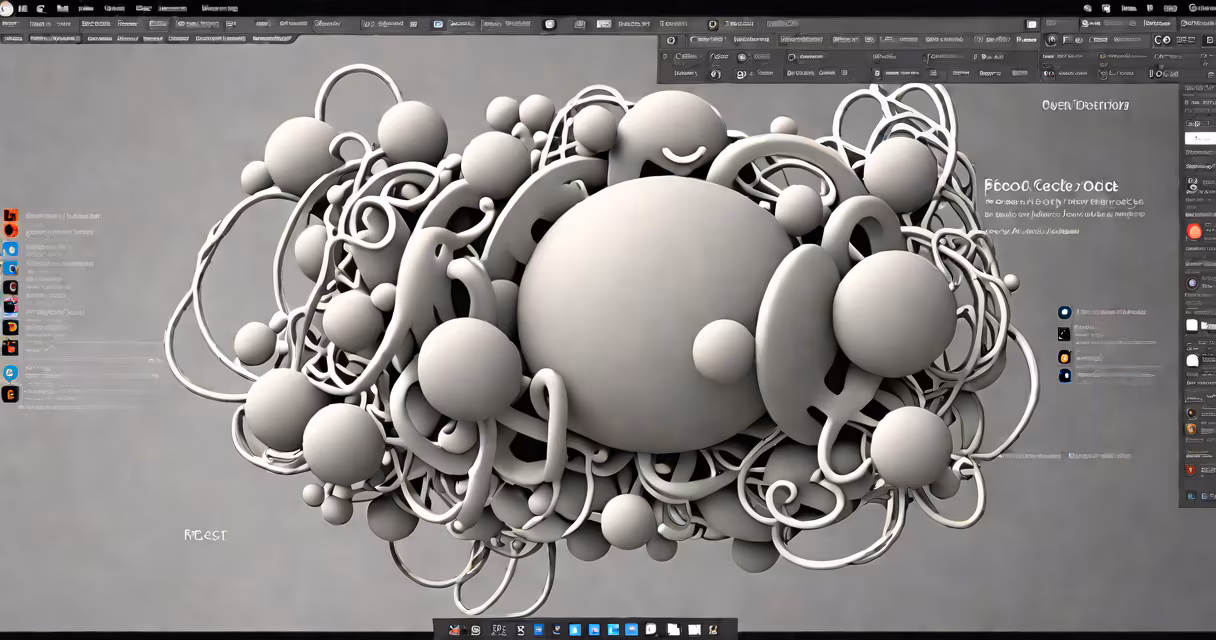Click the white input field atop the right panel
The width and height of the screenshot is (1216, 640).
pyautogui.click(x=1199, y=138)
